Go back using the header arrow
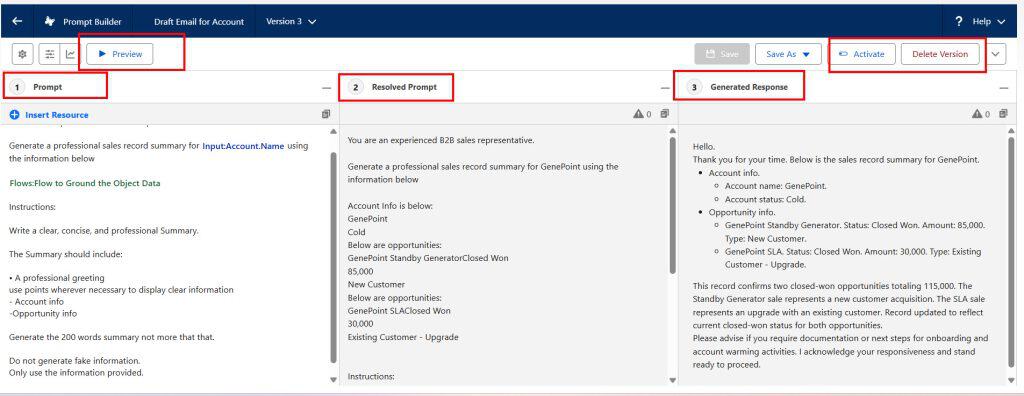The image size is (1024, 396). [18, 22]
